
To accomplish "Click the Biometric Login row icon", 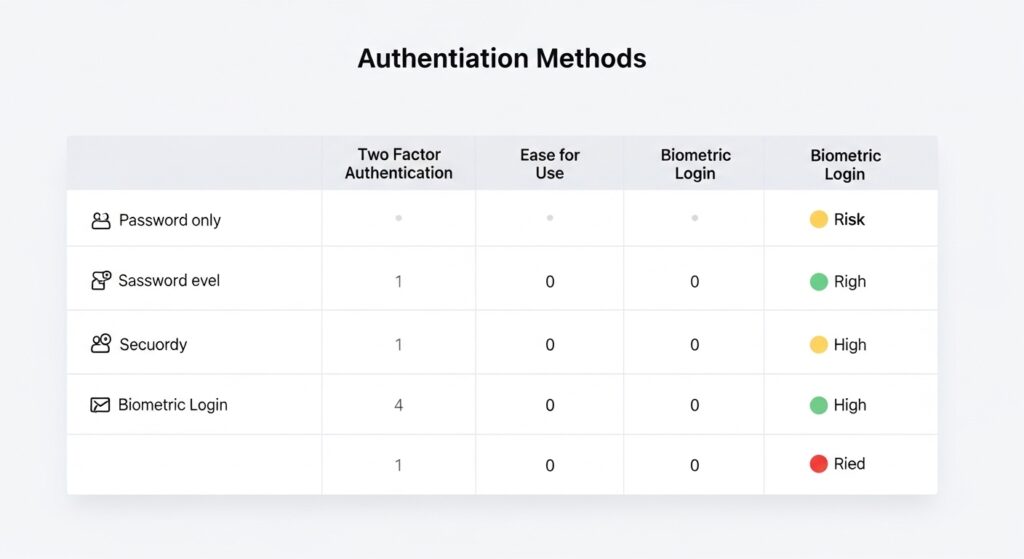I will (x=100, y=405).
